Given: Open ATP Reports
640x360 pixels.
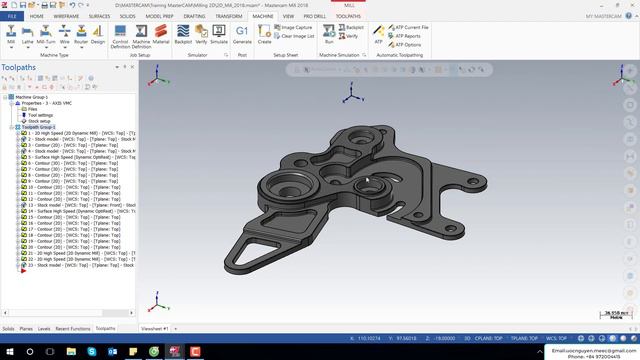Looking at the screenshot, I should [x=404, y=36].
